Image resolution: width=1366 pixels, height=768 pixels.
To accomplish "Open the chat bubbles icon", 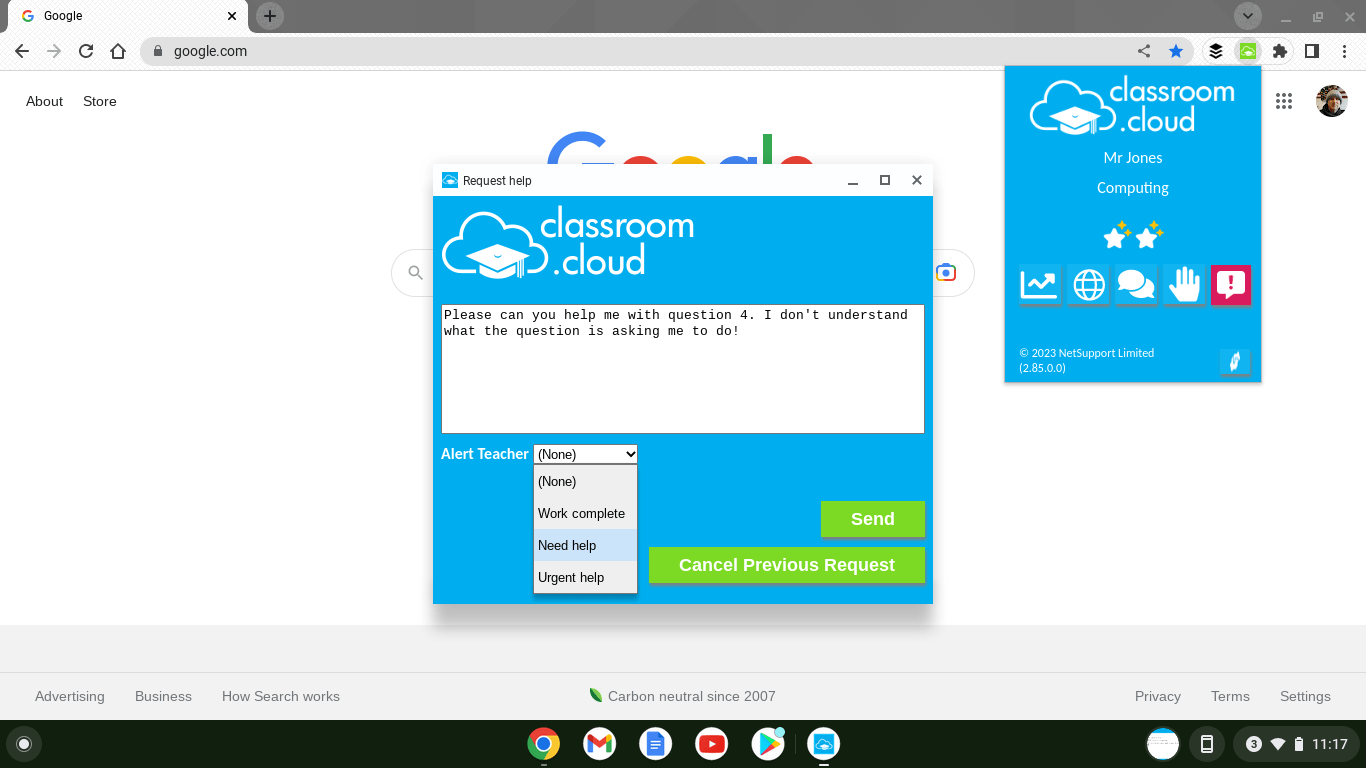I will pyautogui.click(x=1136, y=285).
